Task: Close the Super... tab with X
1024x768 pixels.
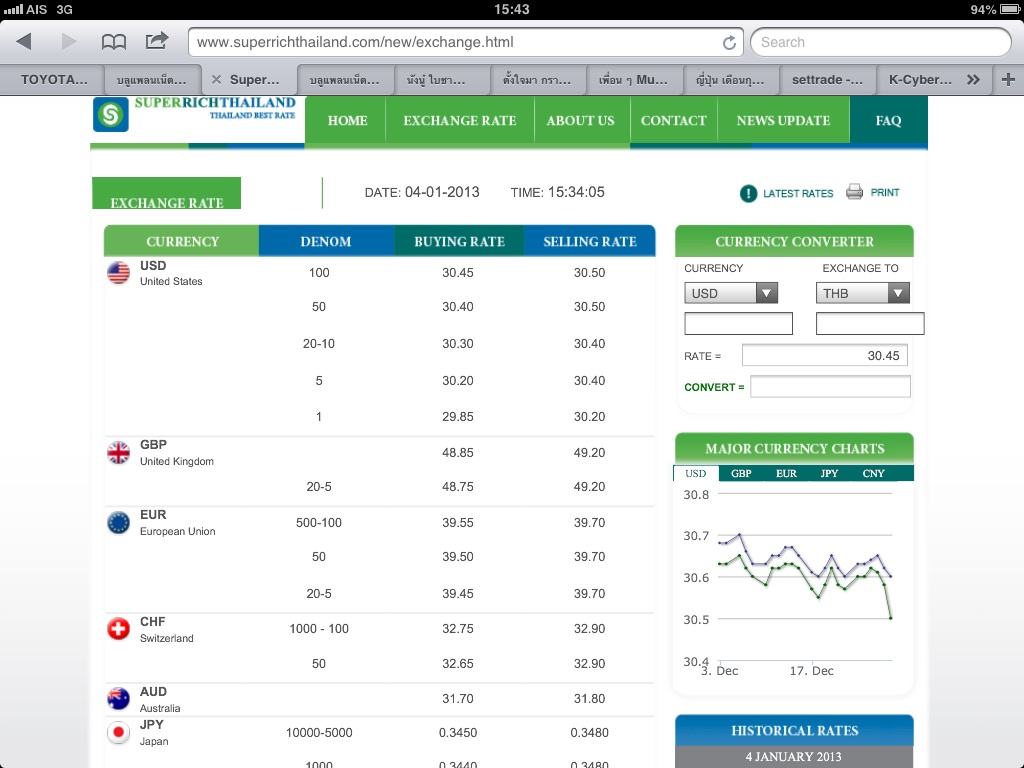Action: (x=216, y=79)
